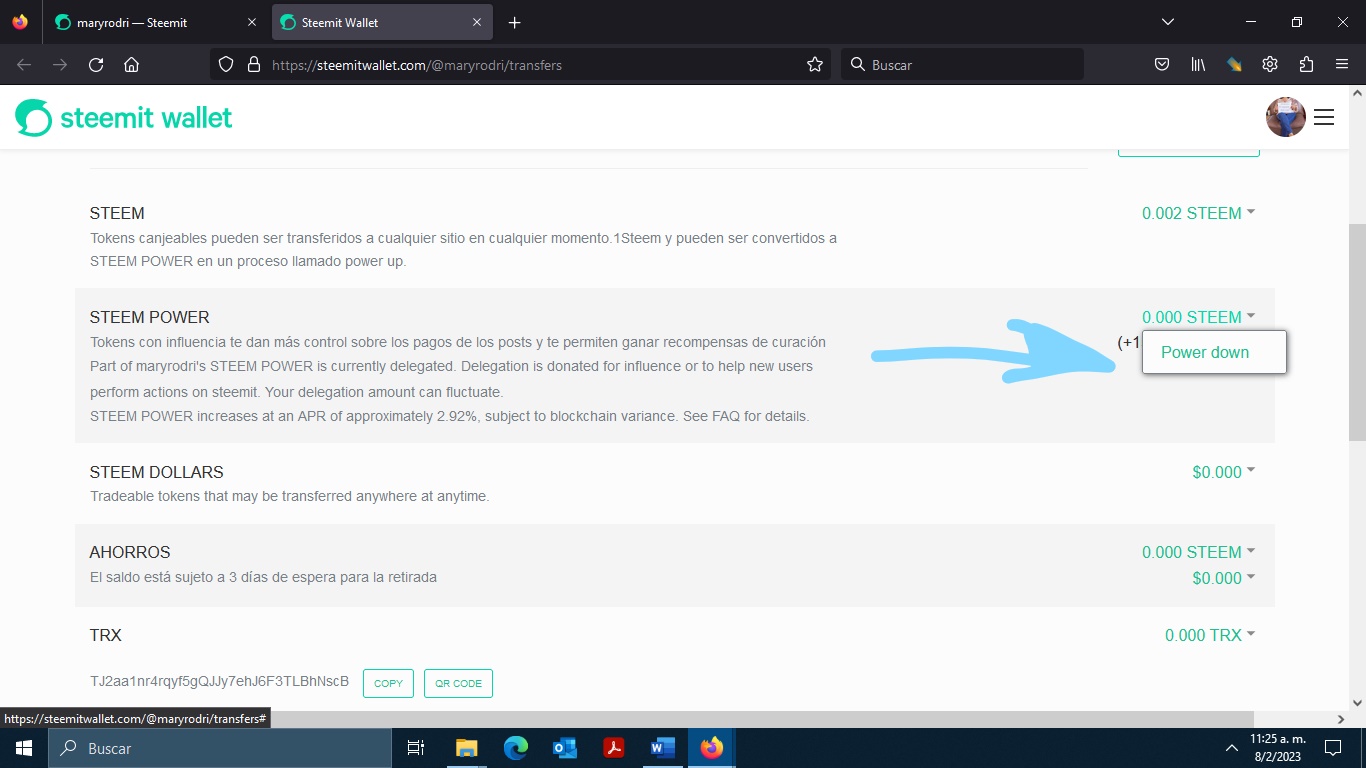
Task: Open Adobe Acrobat from the taskbar
Action: [614, 748]
